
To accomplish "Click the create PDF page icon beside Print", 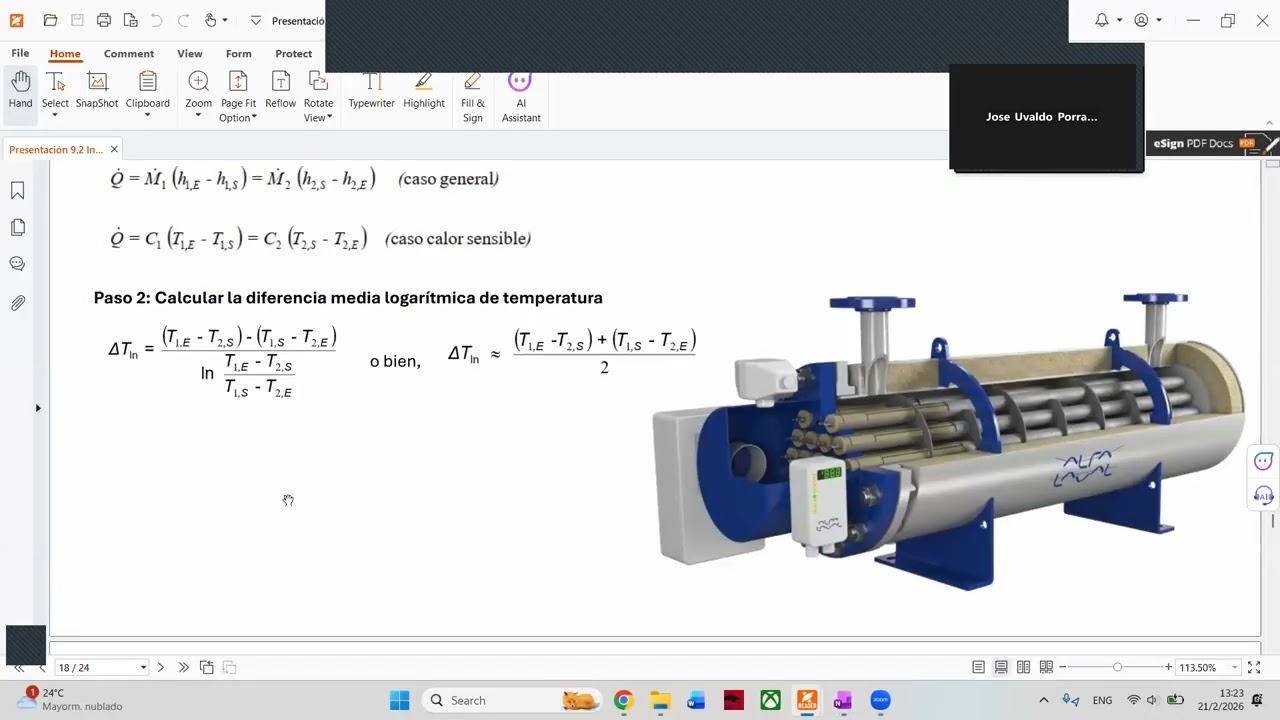I will coord(130,20).
